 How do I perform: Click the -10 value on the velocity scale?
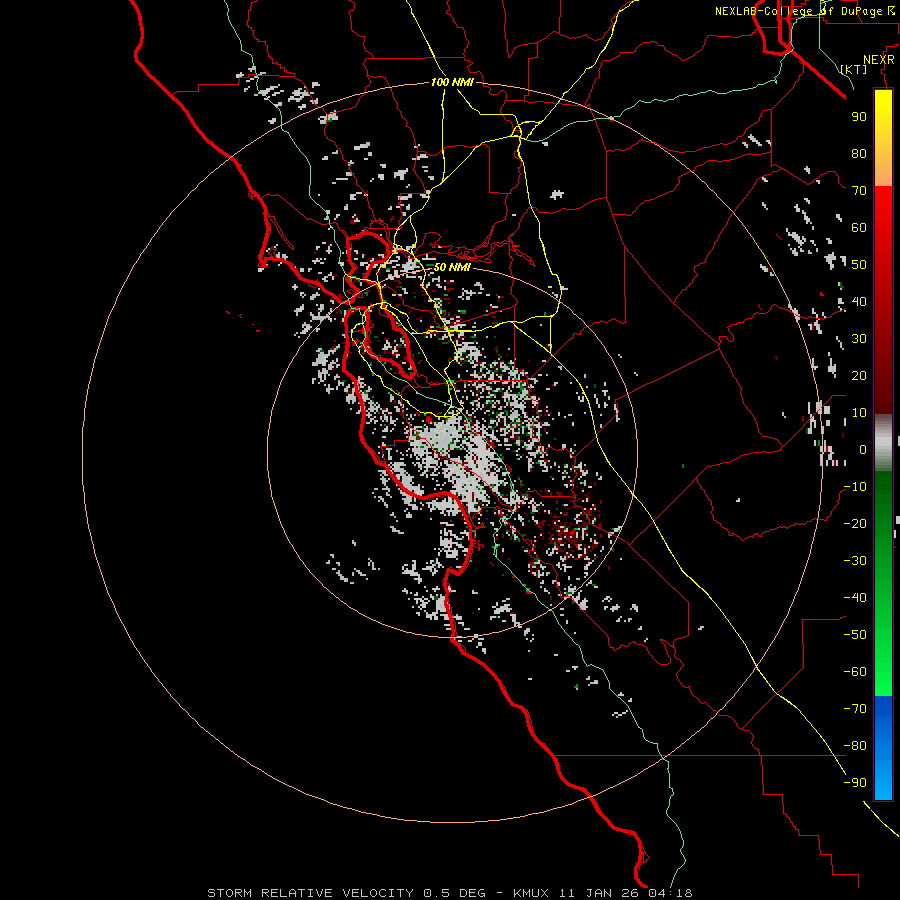855,487
